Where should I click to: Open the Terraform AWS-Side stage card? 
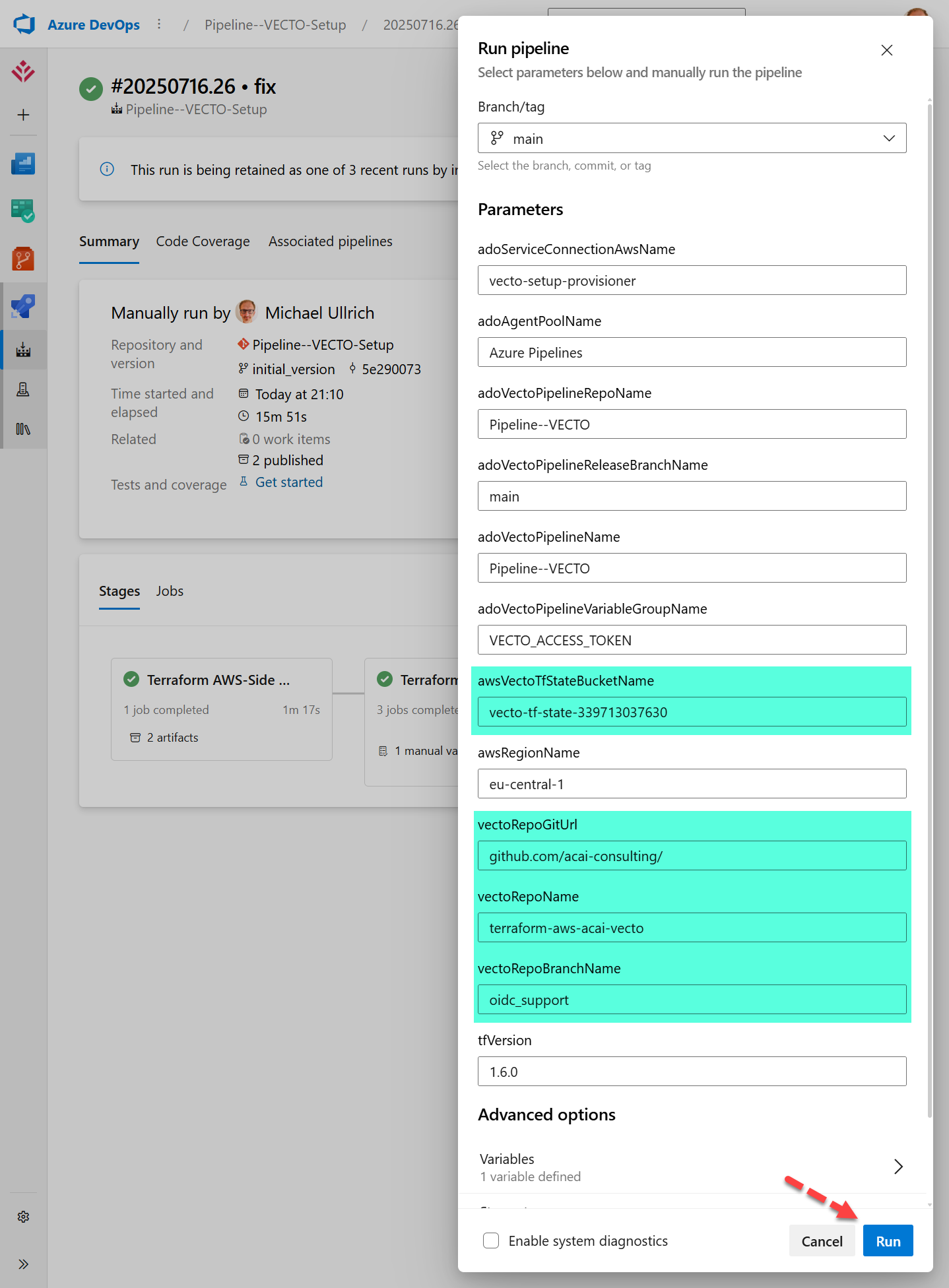221,709
